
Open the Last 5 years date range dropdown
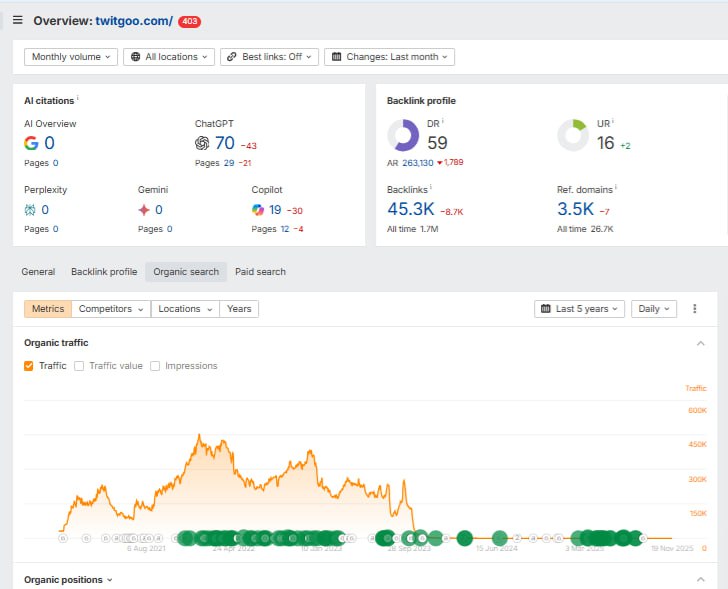(580, 309)
